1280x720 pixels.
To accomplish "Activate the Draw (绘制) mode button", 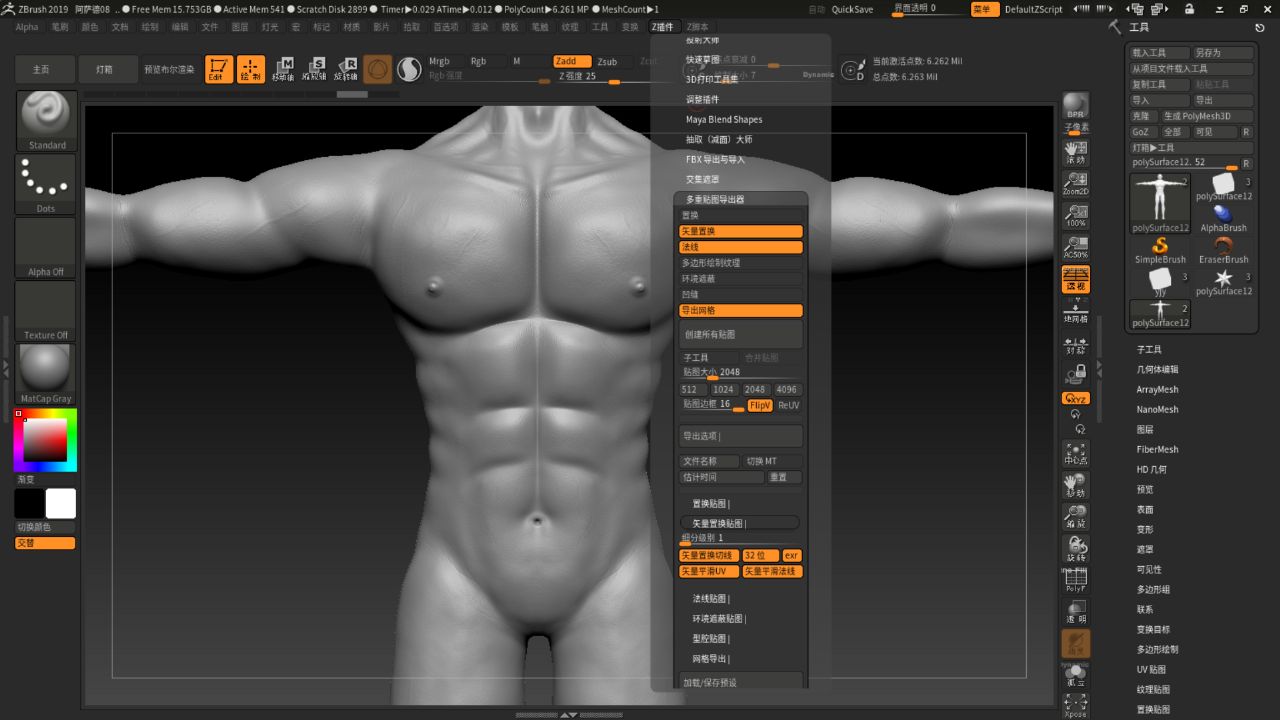I will [250, 69].
